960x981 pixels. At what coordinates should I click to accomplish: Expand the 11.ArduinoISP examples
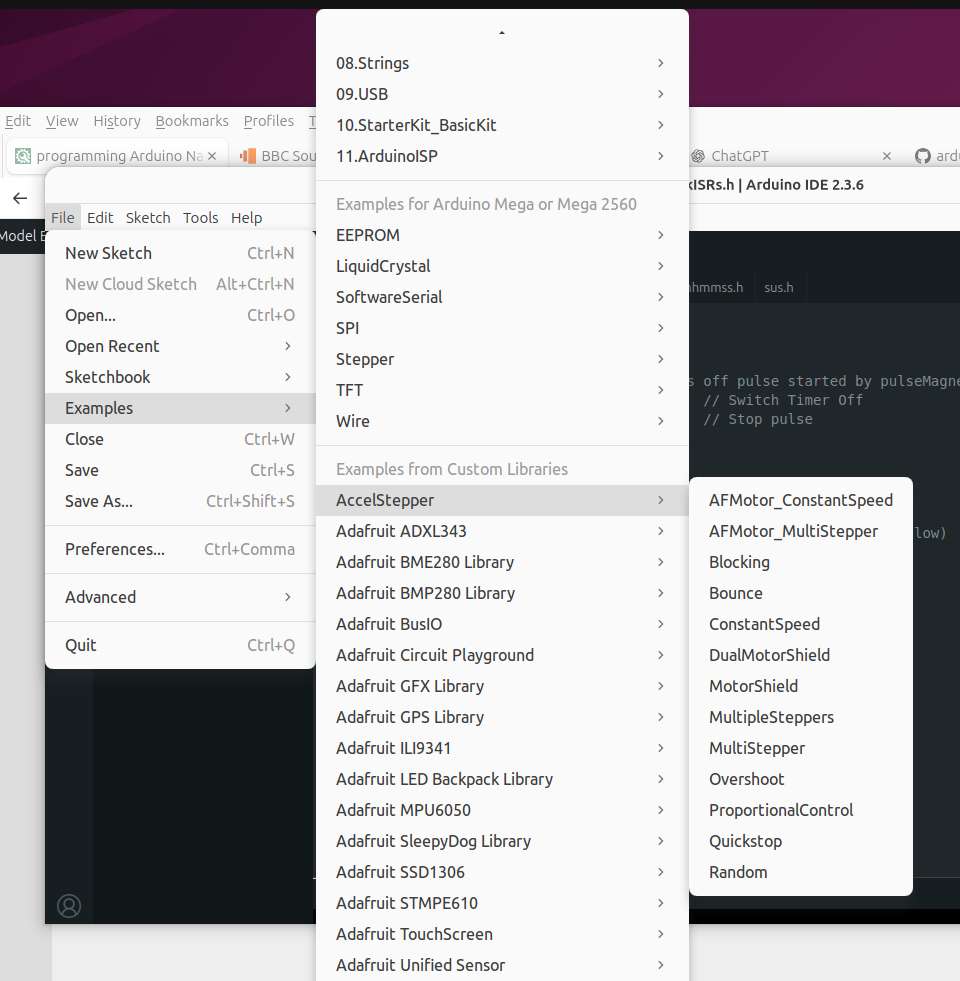pyautogui.click(x=502, y=156)
